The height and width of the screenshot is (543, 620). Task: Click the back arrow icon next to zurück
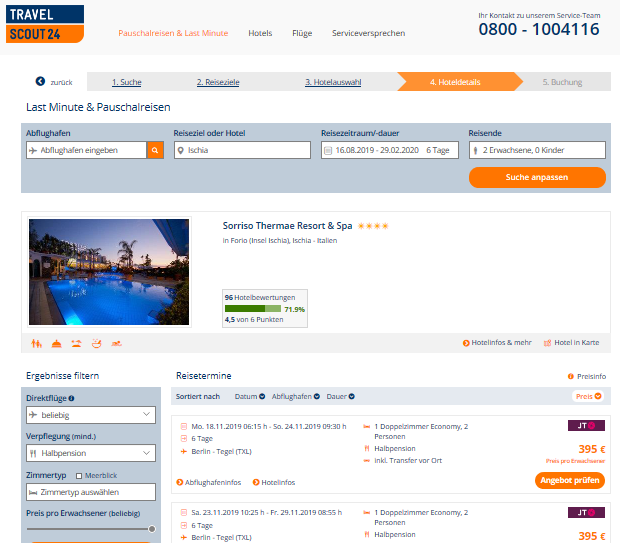[x=40, y=81]
